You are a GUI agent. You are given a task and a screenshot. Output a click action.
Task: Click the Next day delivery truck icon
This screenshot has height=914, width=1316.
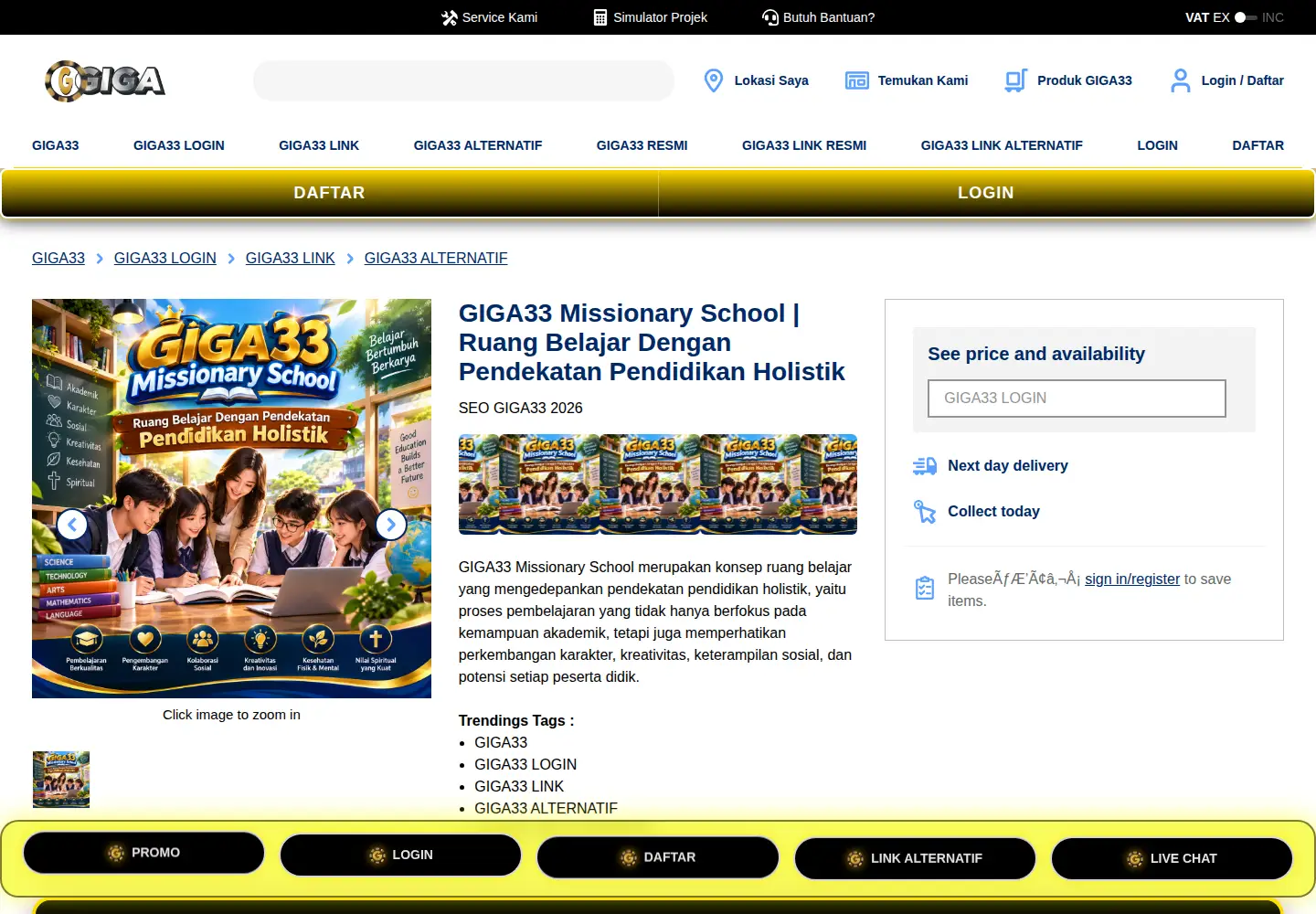coord(925,466)
